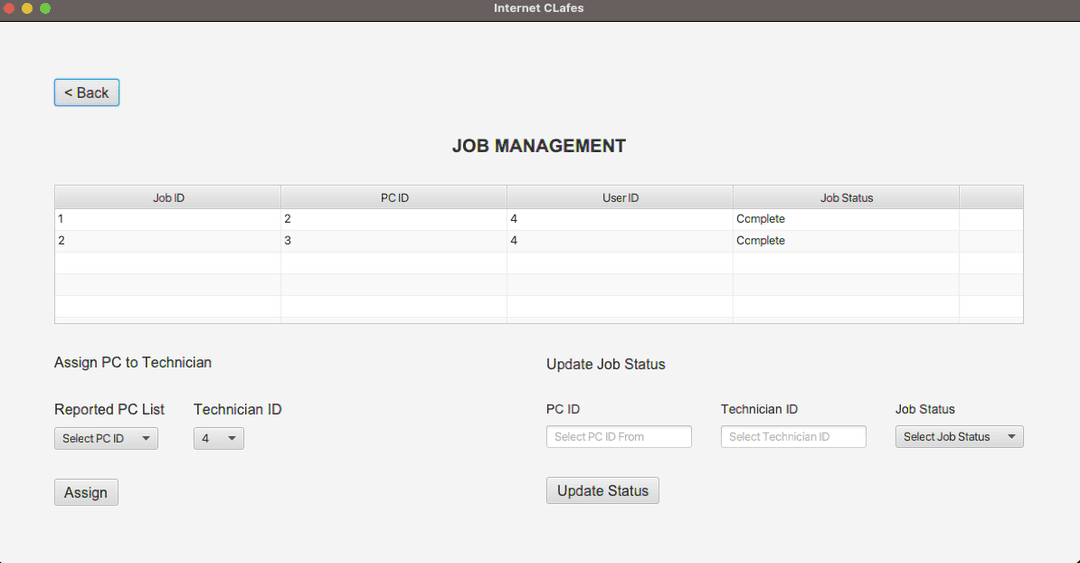The height and width of the screenshot is (563, 1080).
Task: Minimize the window with the yellow button
Action: (27, 8)
